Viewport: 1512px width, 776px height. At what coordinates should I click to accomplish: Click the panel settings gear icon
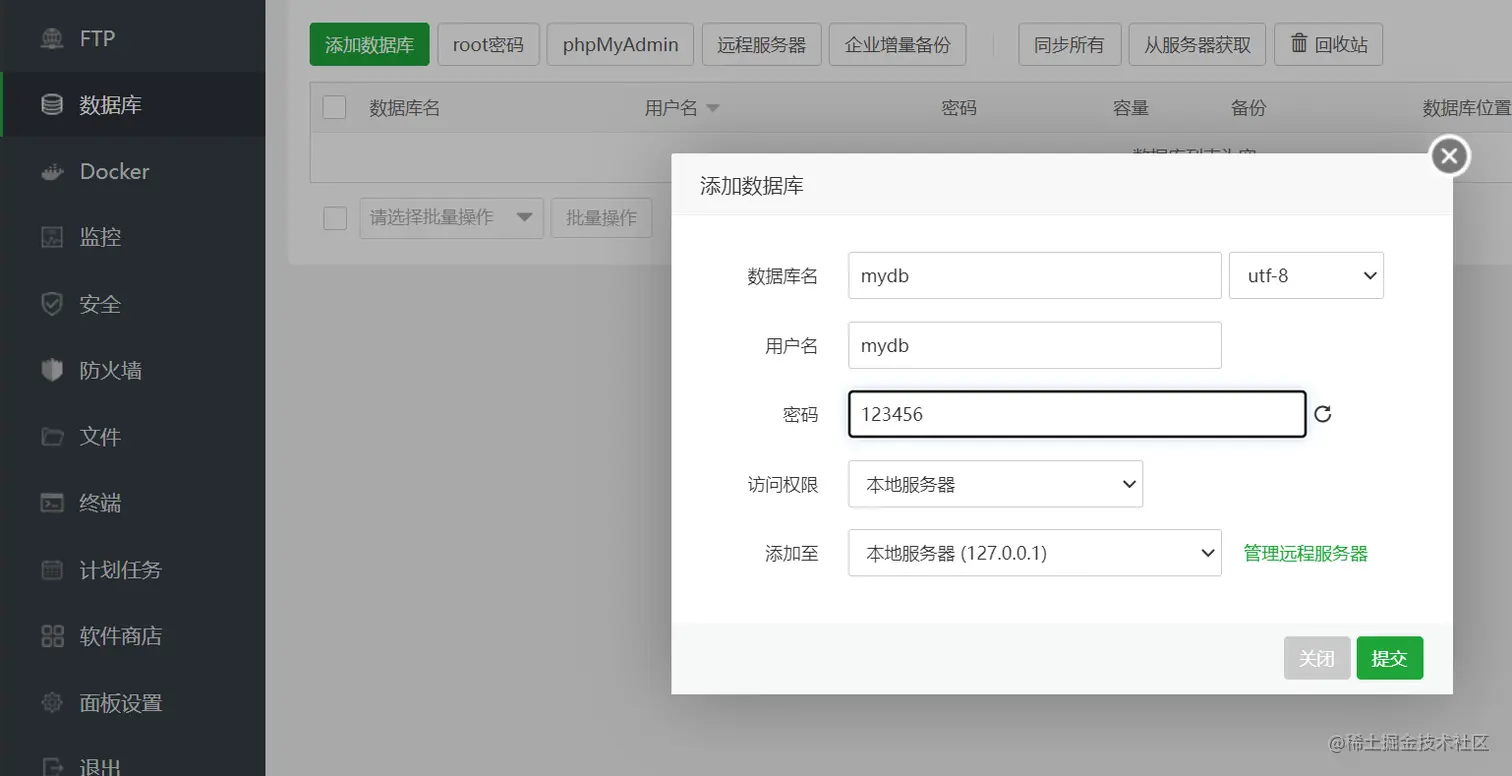click(52, 703)
